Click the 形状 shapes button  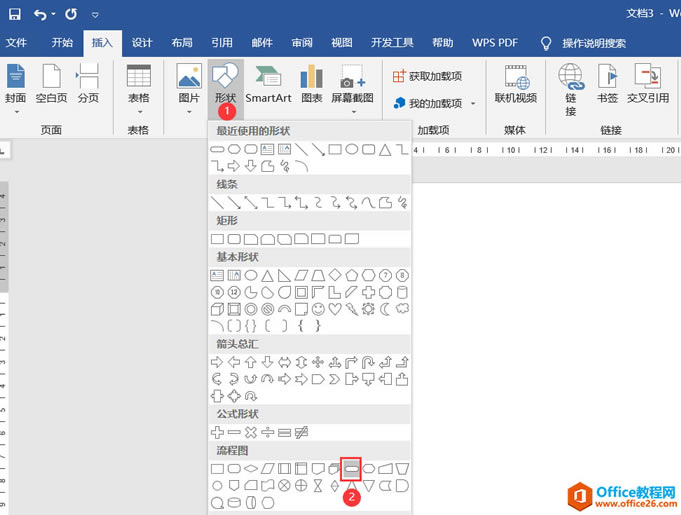pos(225,89)
